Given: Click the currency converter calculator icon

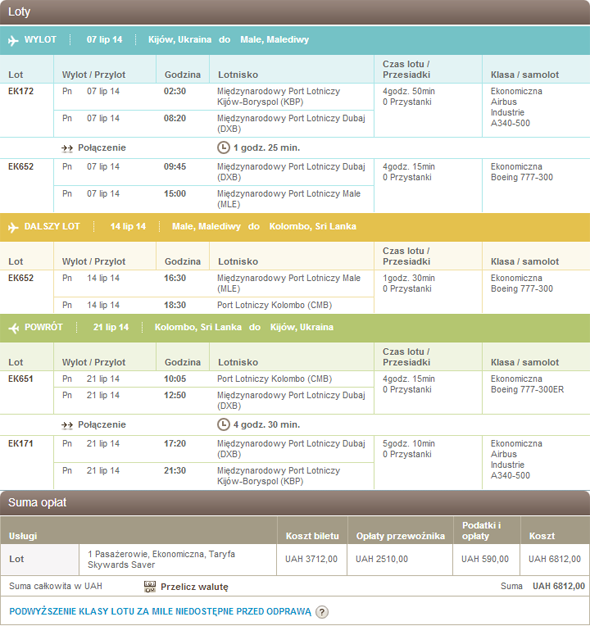Looking at the screenshot, I should tap(150, 586).
